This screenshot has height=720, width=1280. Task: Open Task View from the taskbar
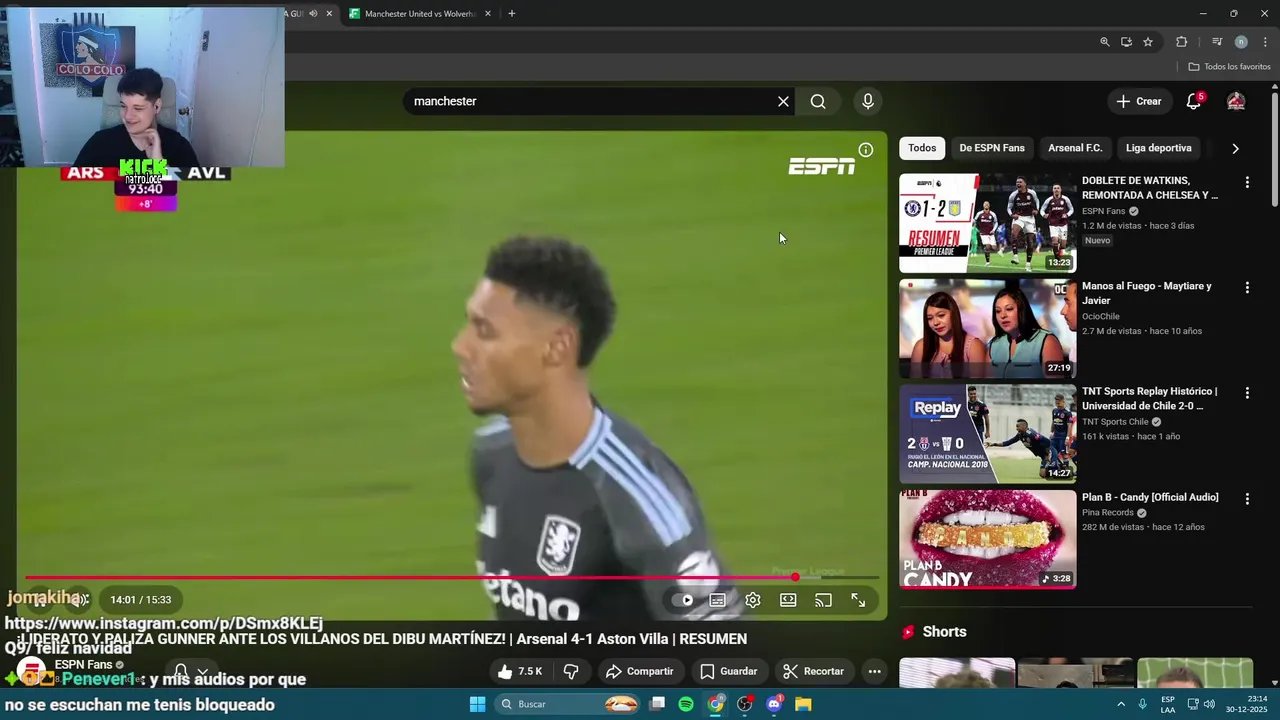point(657,704)
